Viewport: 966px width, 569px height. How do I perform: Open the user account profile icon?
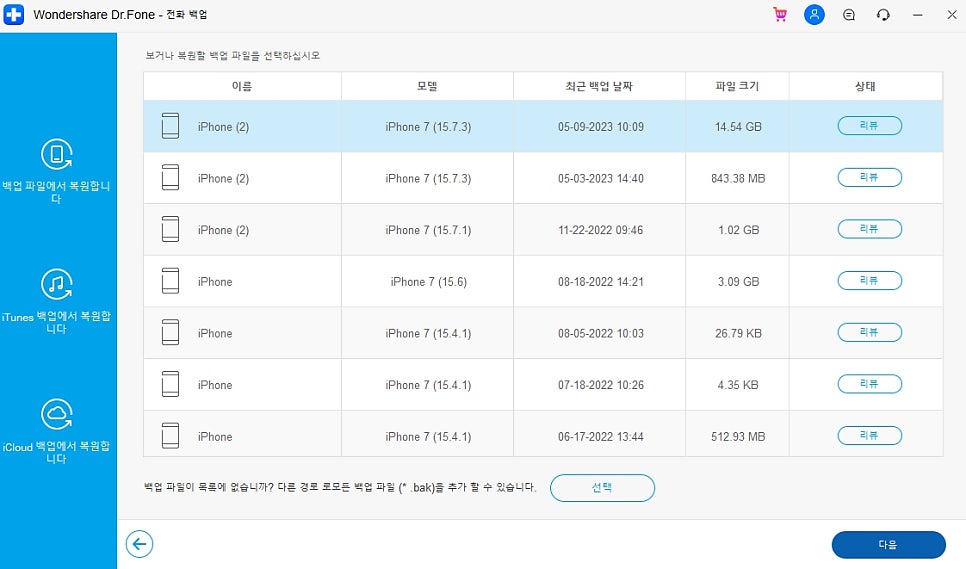(814, 15)
